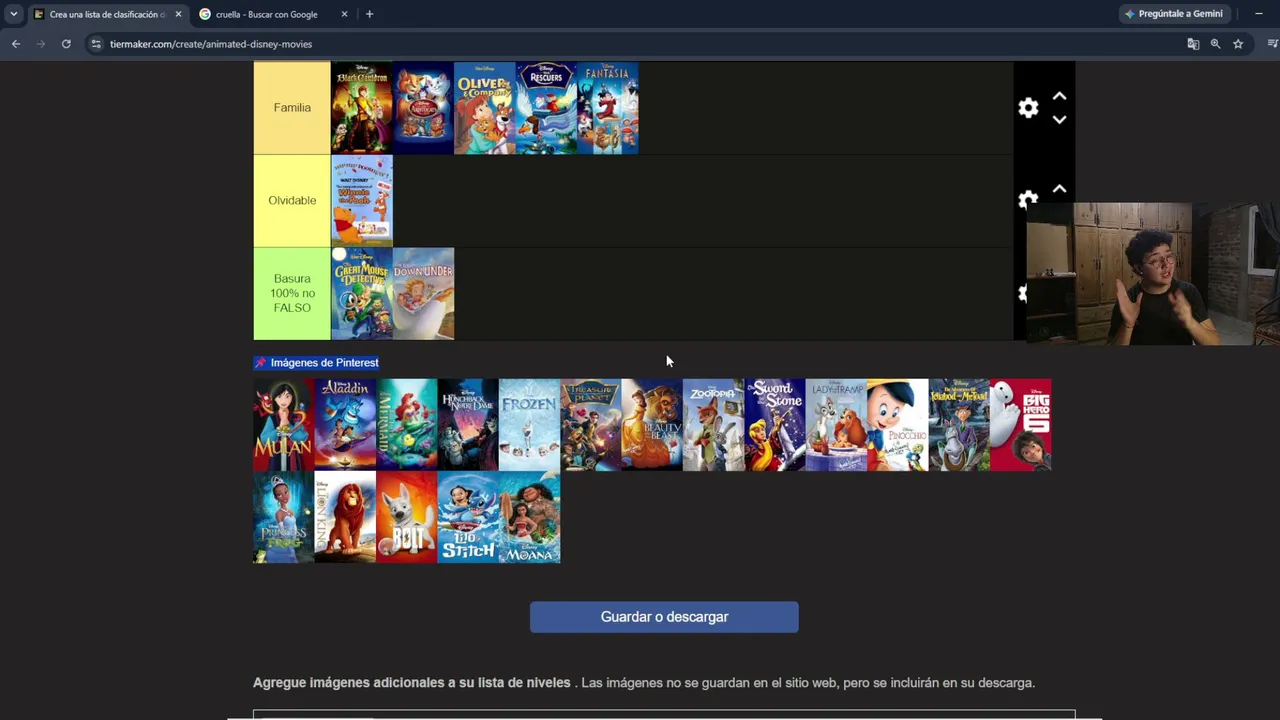Pick the Princess and the Frog poster
This screenshot has width=1280, height=720.
pyautogui.click(x=284, y=517)
